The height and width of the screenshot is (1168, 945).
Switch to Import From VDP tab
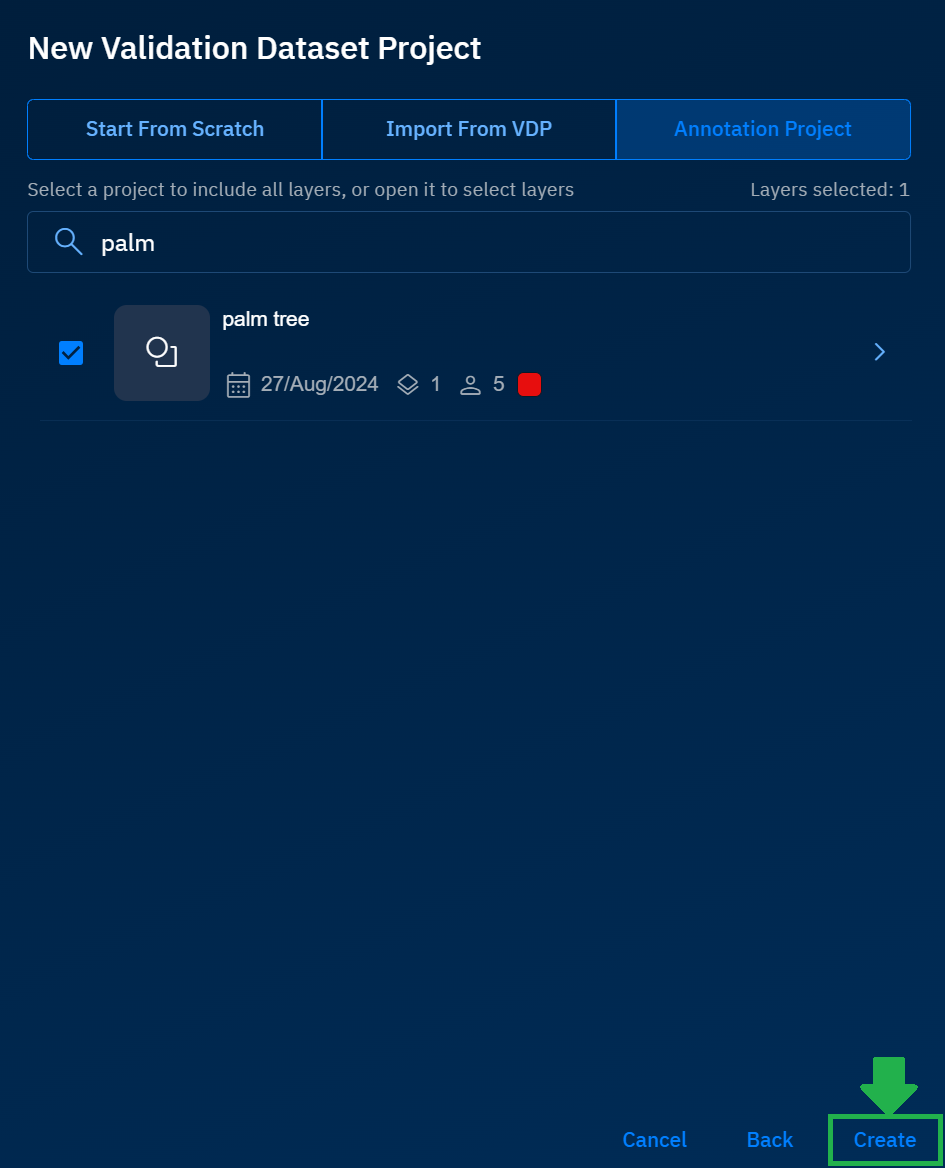pyautogui.click(x=469, y=129)
